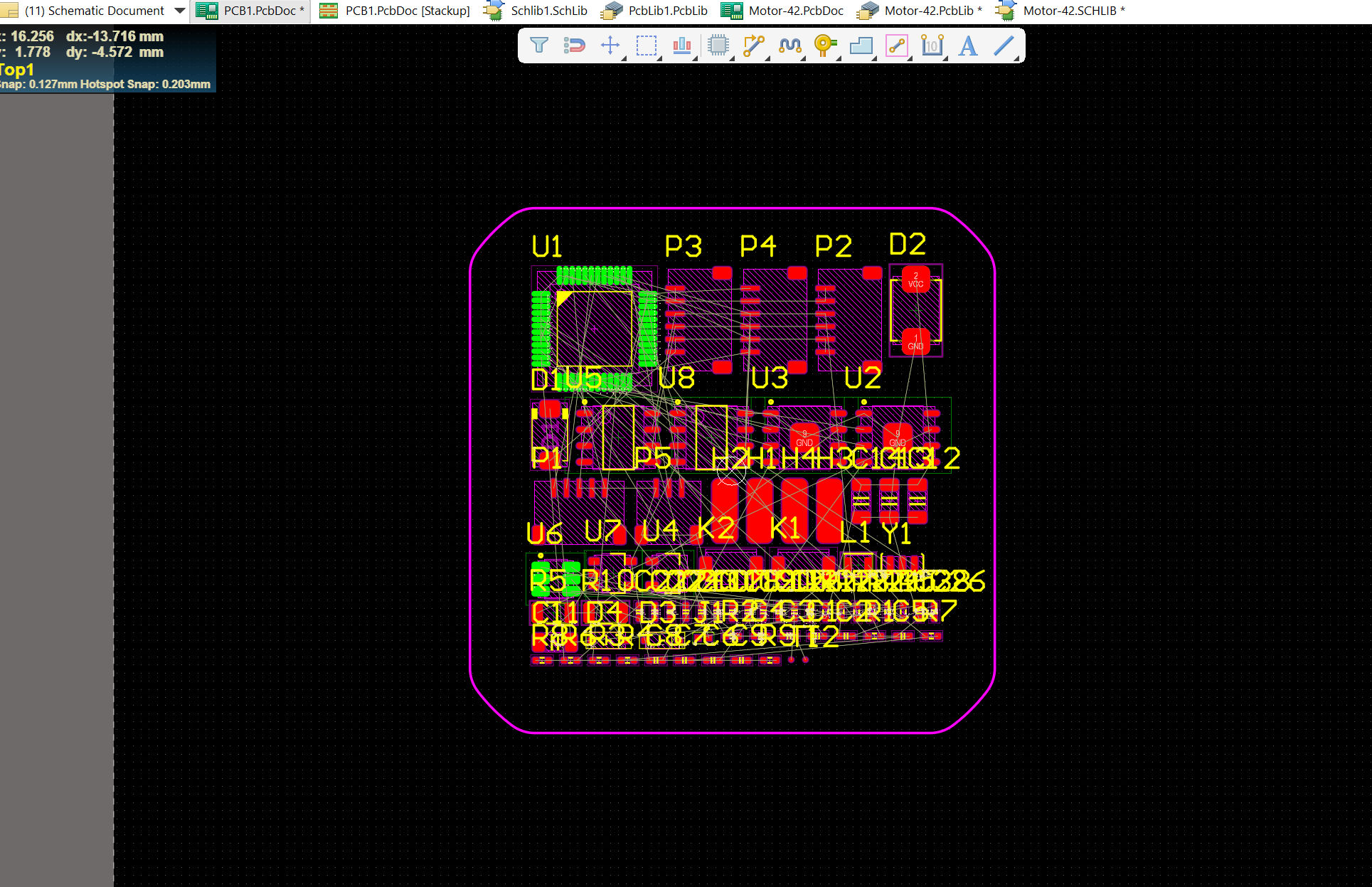This screenshot has height=887, width=1372.
Task: Open the Motor-42.SCHLIB tab
Action: (x=1073, y=11)
